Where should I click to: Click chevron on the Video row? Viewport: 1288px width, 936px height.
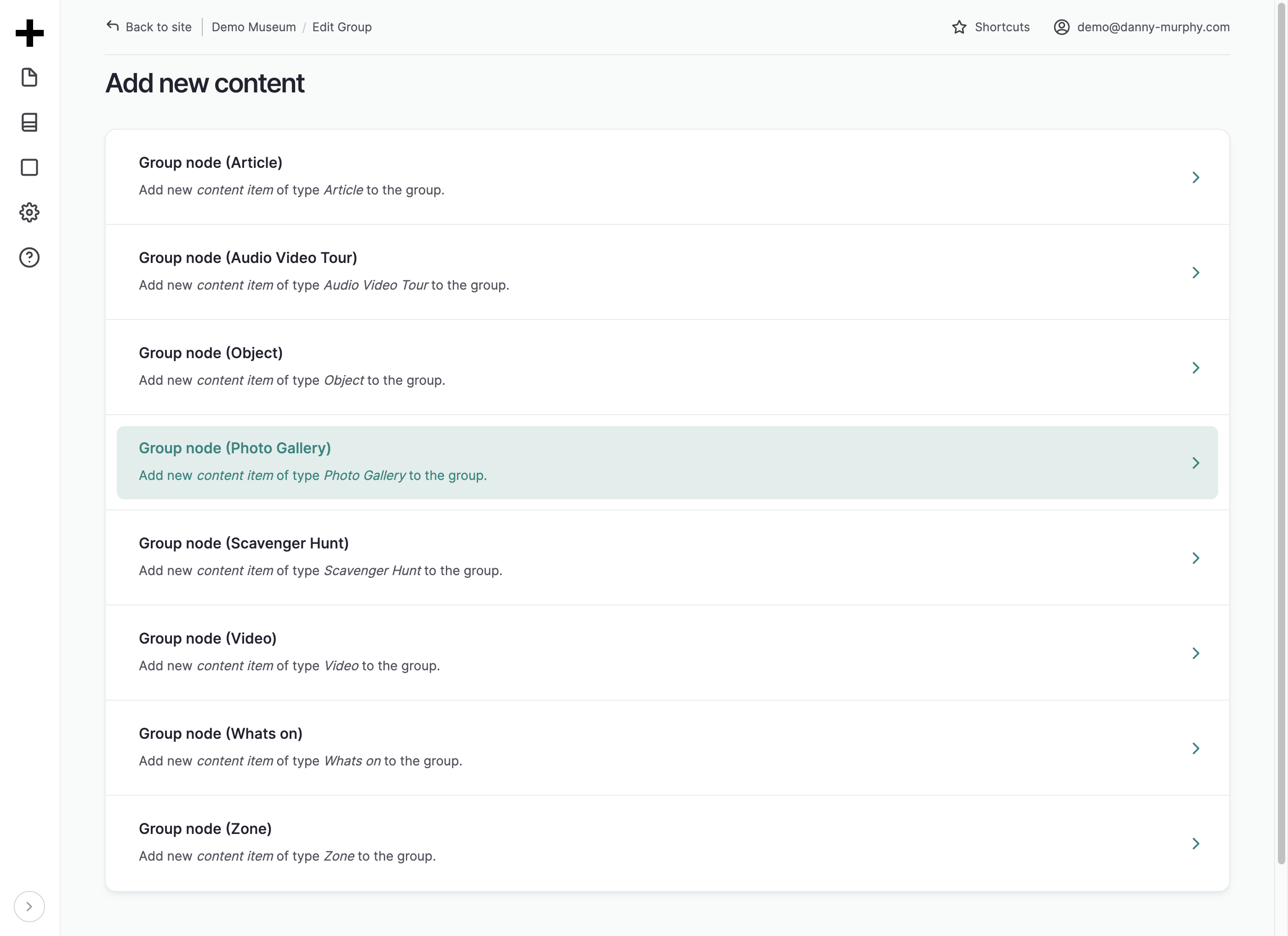[x=1196, y=653]
